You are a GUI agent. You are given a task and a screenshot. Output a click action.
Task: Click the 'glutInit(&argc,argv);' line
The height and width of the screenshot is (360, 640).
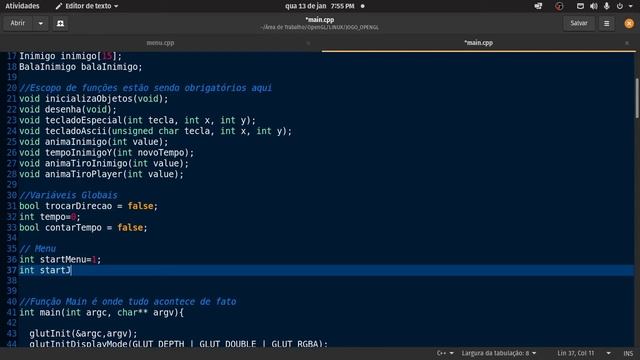tap(83, 333)
